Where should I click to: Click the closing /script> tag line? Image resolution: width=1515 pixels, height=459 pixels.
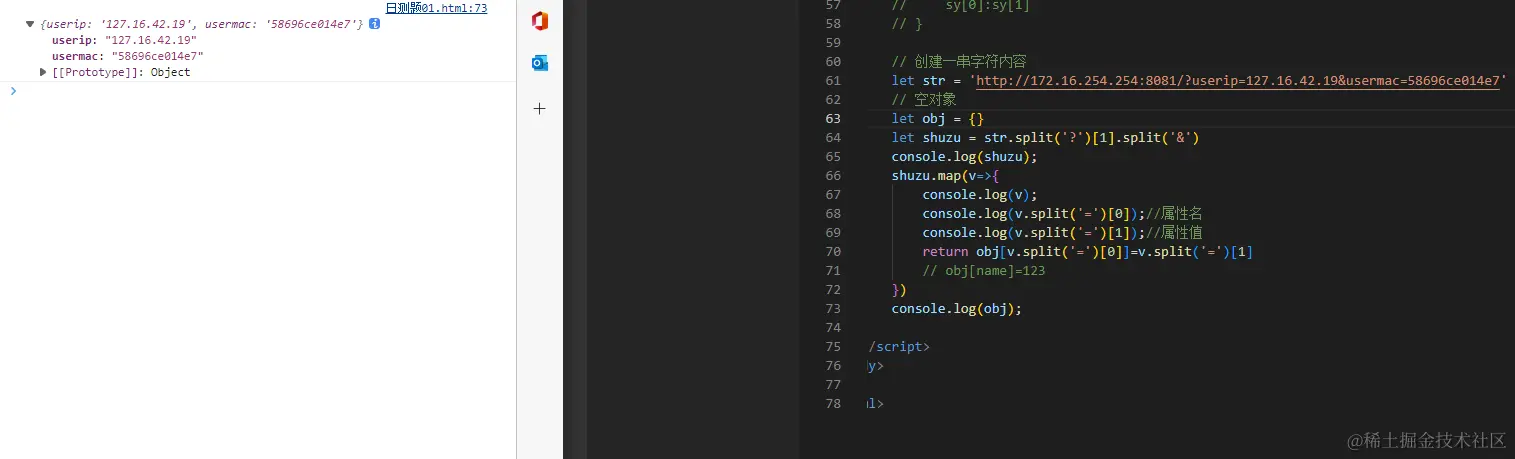pyautogui.click(x=899, y=347)
